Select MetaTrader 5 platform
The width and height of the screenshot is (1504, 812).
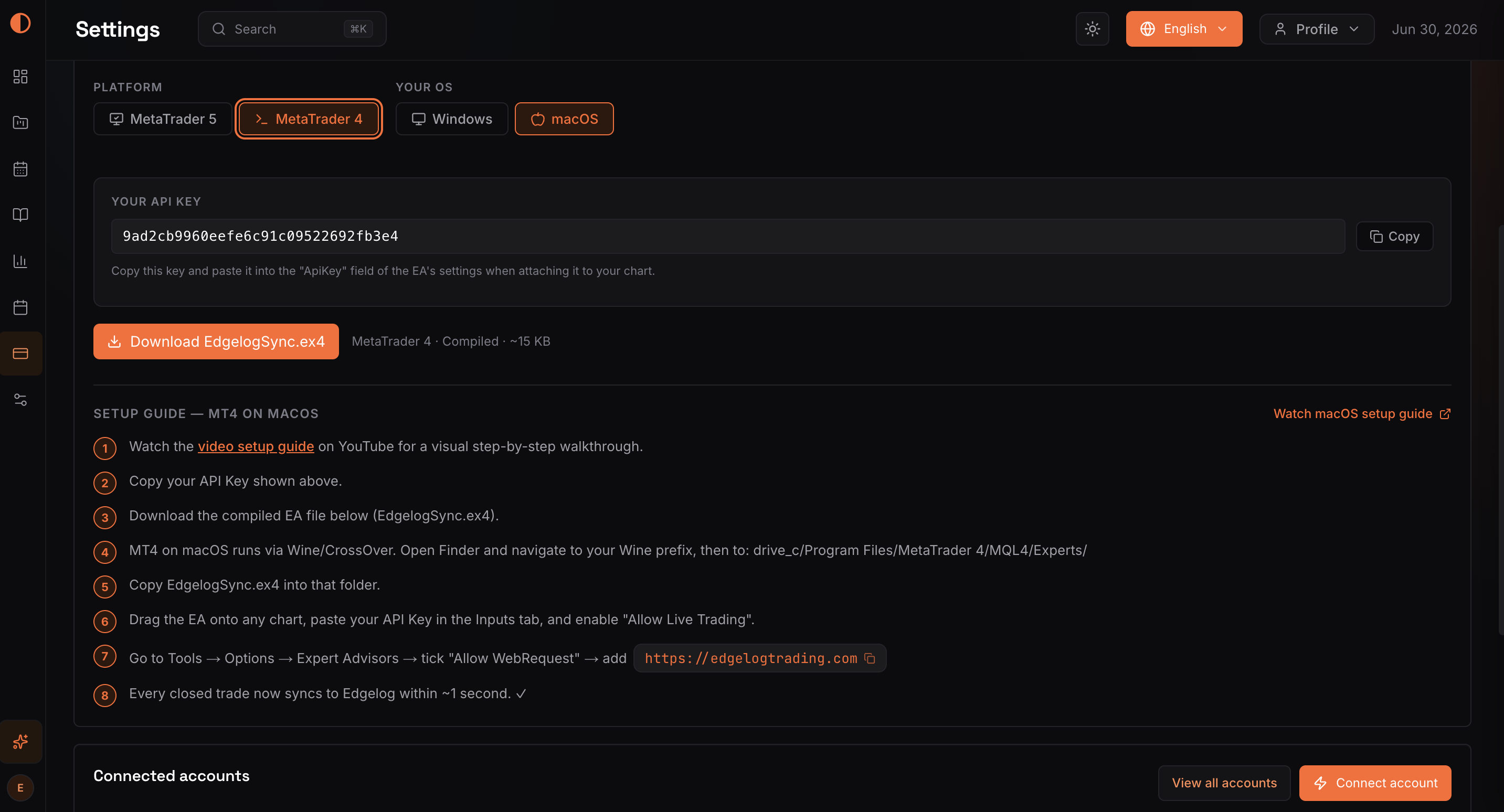click(163, 119)
